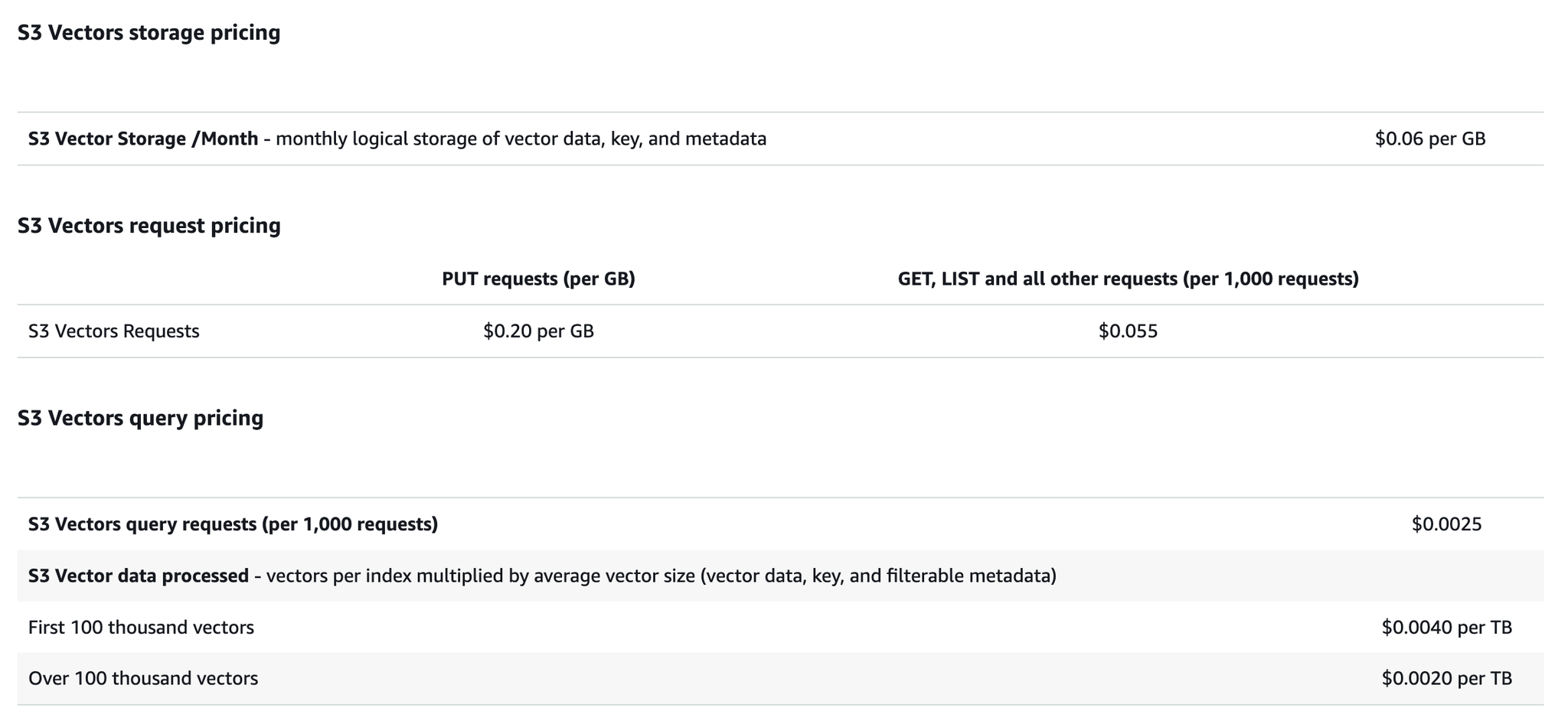Click the S3 Vectors request pricing heading

pyautogui.click(x=149, y=226)
